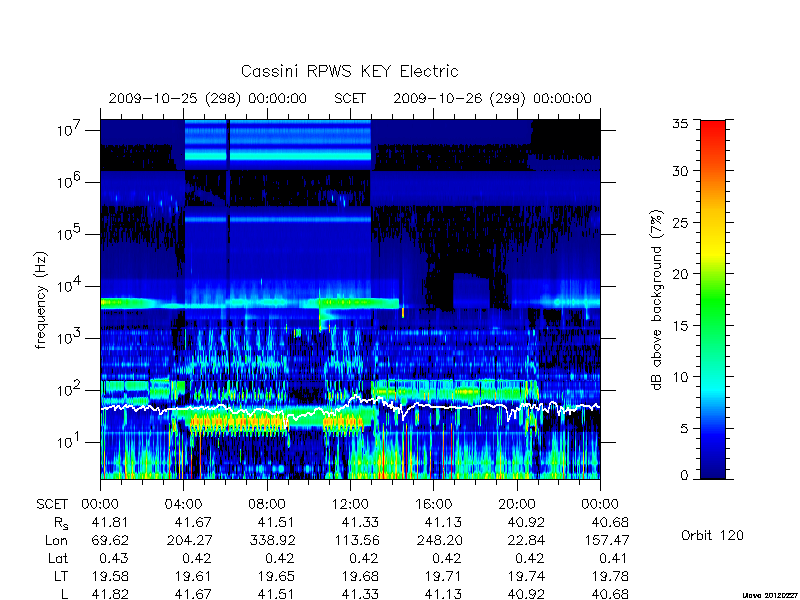Click the red top of the color bar
The height and width of the screenshot is (600, 800).
click(x=713, y=125)
